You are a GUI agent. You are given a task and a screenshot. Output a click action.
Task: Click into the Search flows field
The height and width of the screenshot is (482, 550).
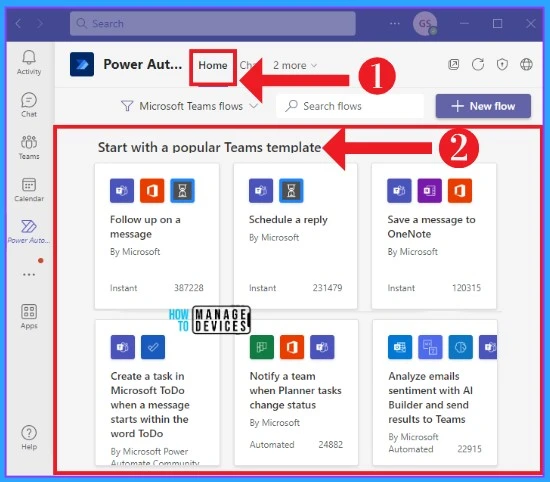[350, 106]
